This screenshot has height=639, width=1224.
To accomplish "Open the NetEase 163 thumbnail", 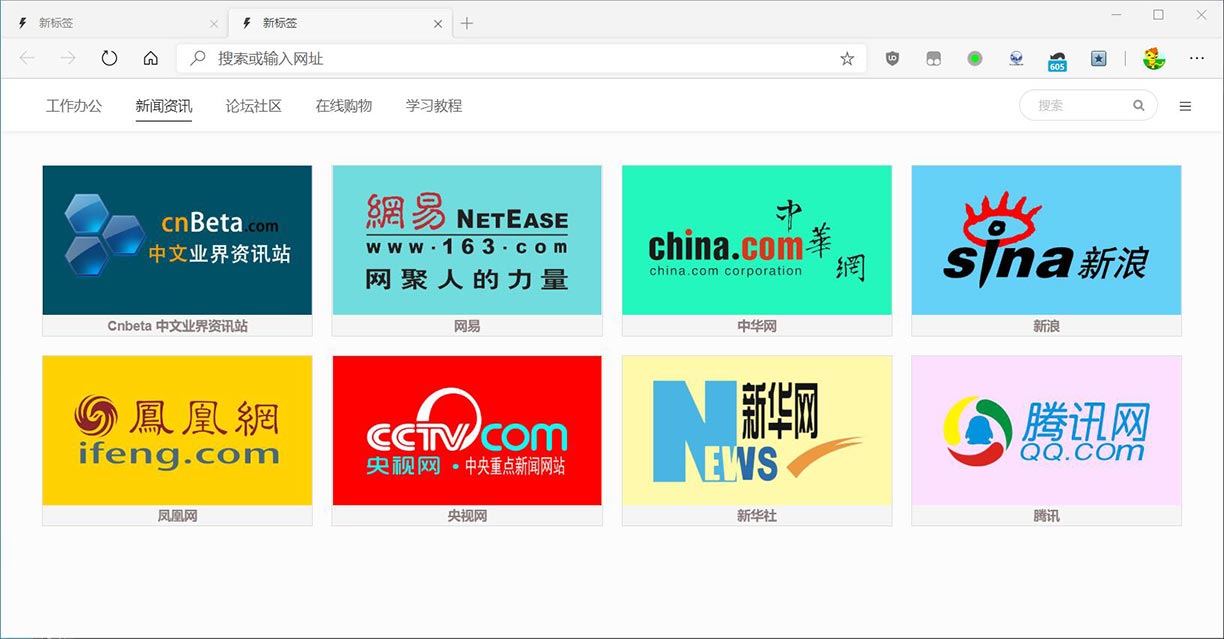I will pos(467,240).
